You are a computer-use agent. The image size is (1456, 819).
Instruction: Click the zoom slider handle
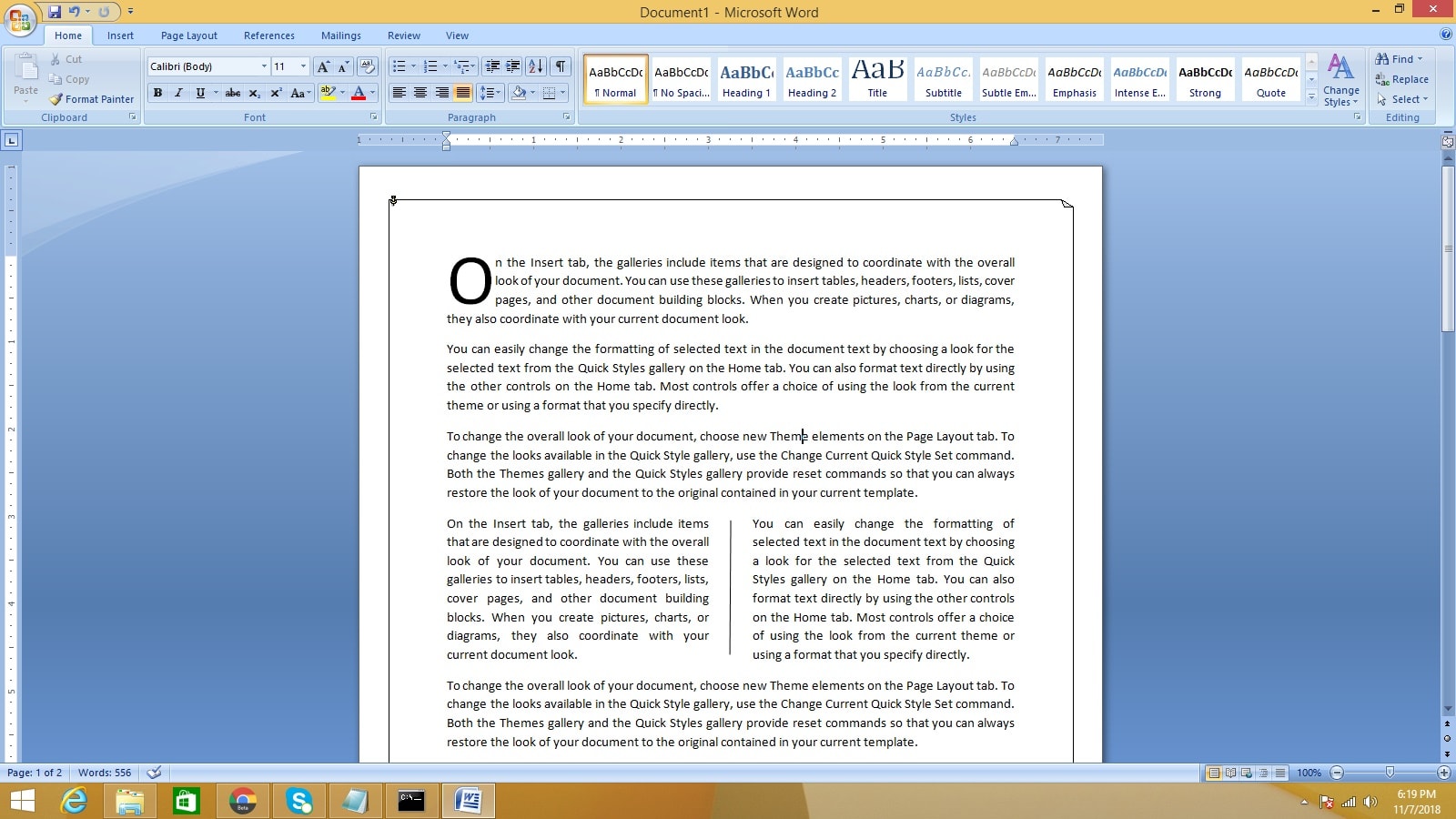coord(1390,773)
